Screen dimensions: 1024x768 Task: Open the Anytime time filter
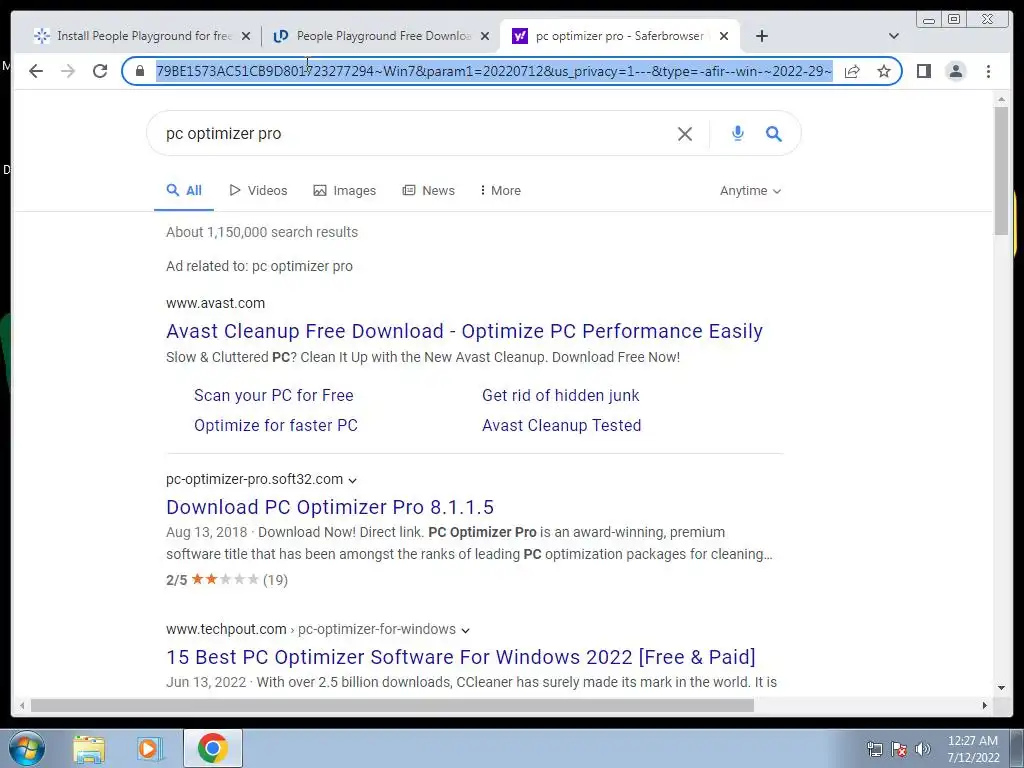coord(750,191)
